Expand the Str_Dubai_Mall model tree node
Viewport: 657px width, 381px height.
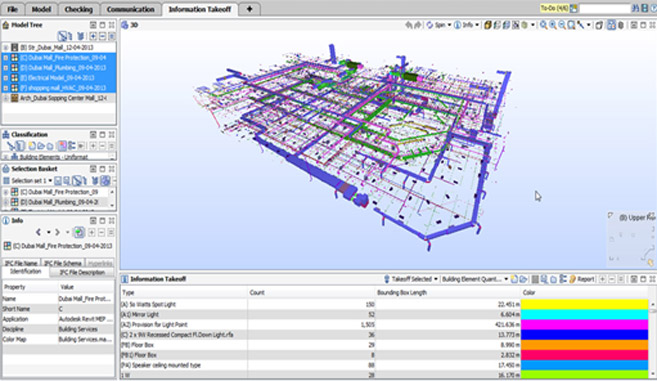coord(6,47)
